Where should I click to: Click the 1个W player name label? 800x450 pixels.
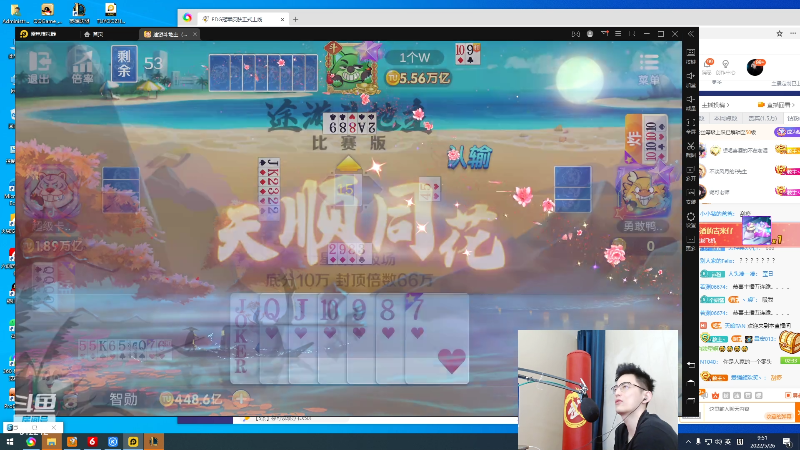point(414,58)
